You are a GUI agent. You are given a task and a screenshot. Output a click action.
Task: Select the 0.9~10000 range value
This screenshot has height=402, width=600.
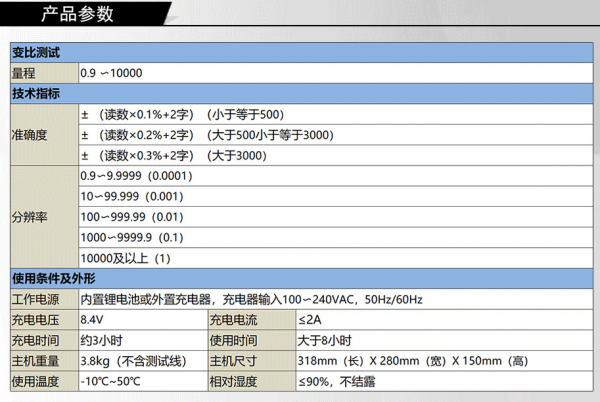113,73
